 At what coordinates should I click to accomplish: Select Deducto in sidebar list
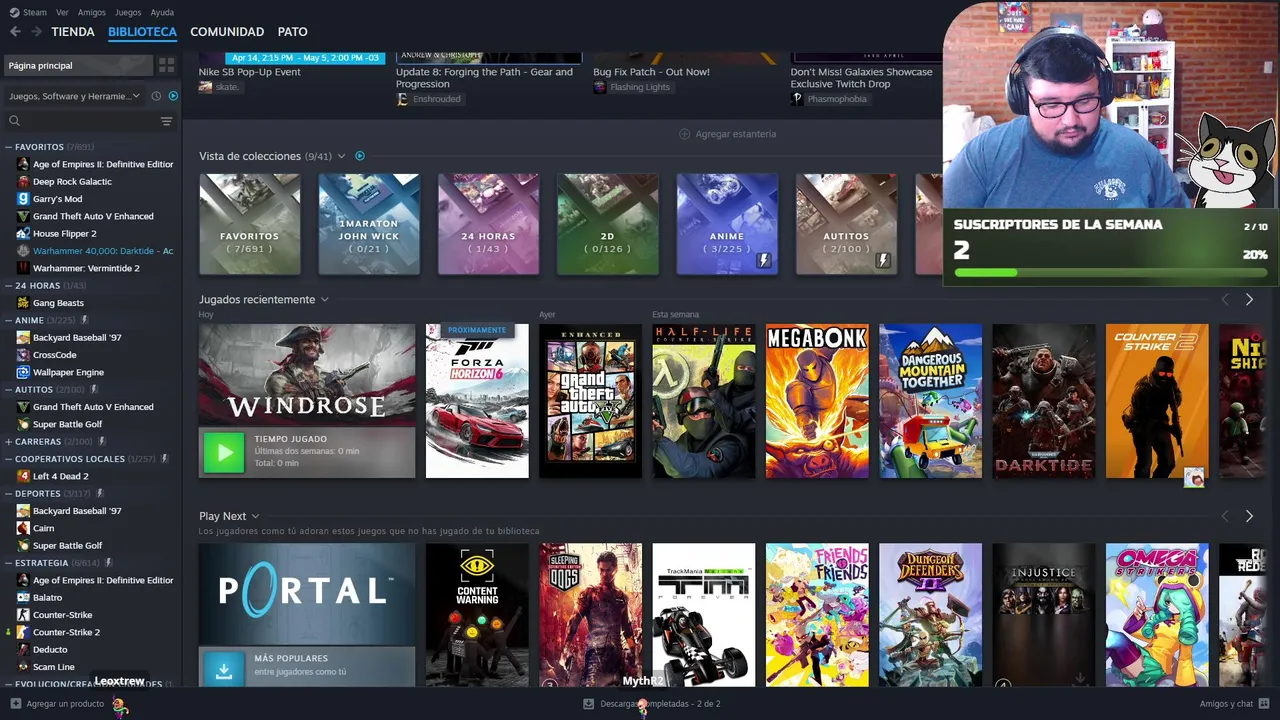pos(50,650)
